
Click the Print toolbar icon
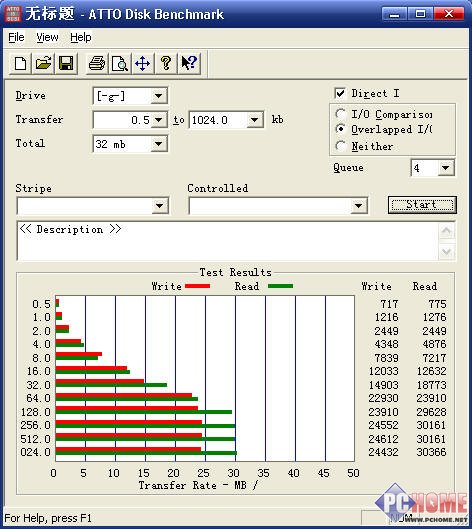[x=97, y=63]
